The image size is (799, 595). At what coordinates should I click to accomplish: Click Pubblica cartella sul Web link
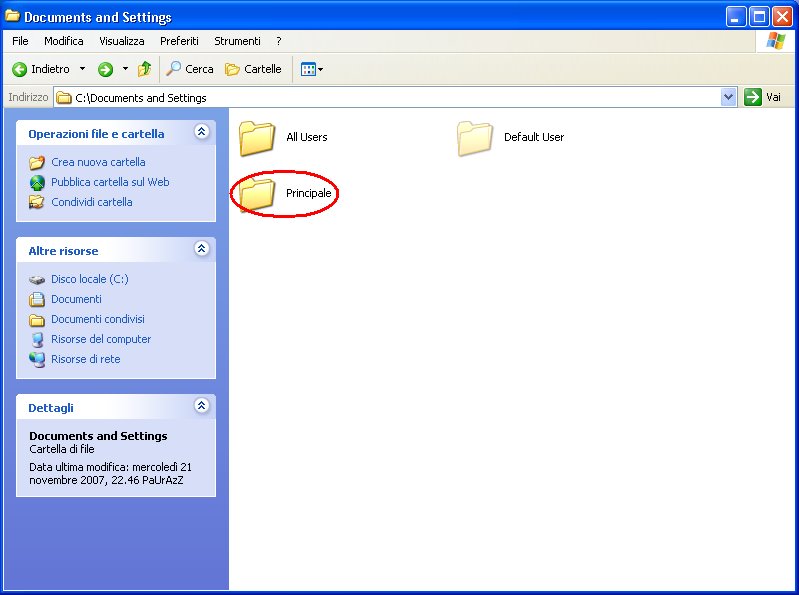coord(110,182)
